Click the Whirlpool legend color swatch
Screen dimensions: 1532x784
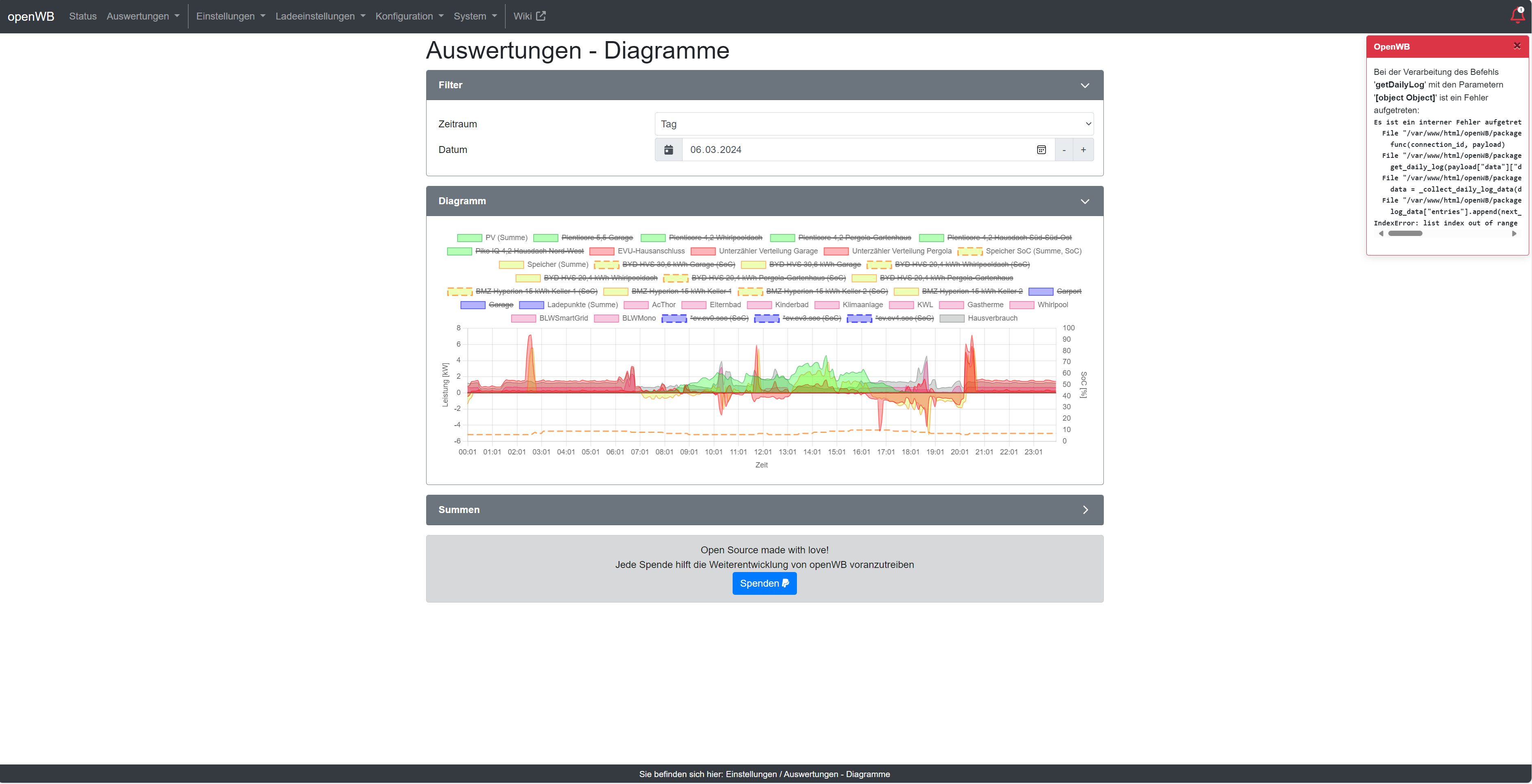(x=1021, y=305)
